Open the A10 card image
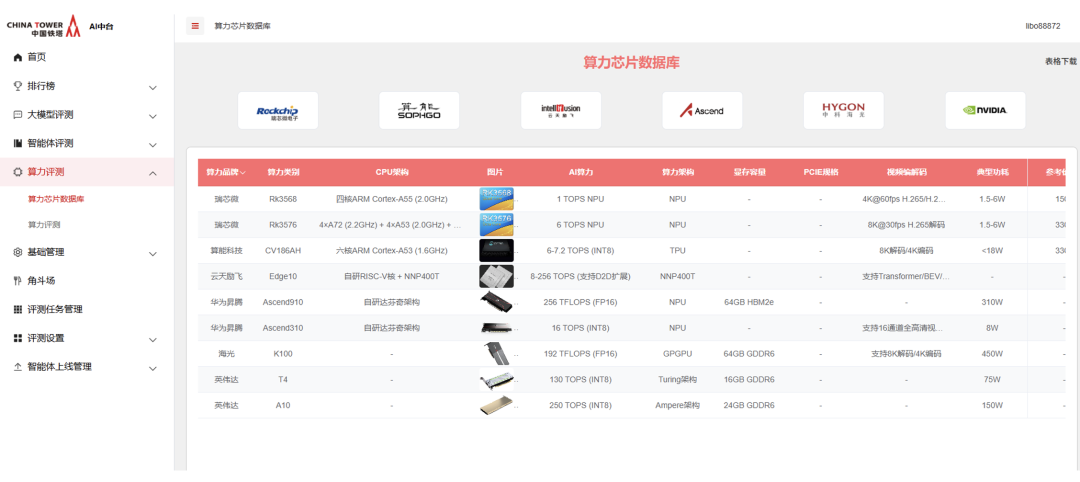Image resolution: width=1080 pixels, height=482 pixels. coord(496,405)
